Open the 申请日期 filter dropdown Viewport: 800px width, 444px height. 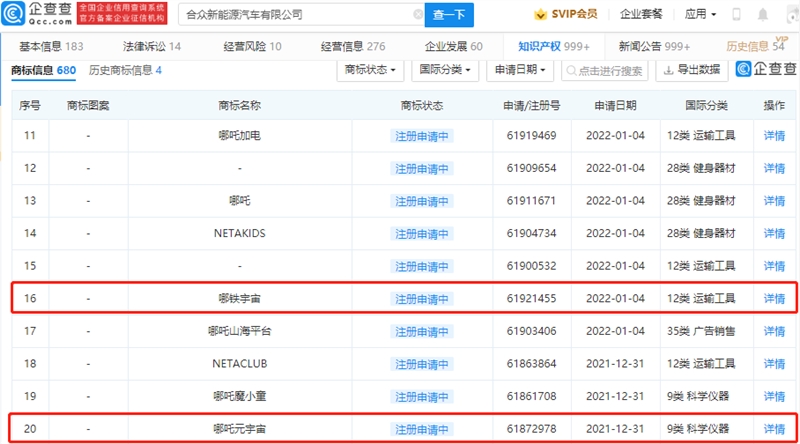[x=520, y=70]
